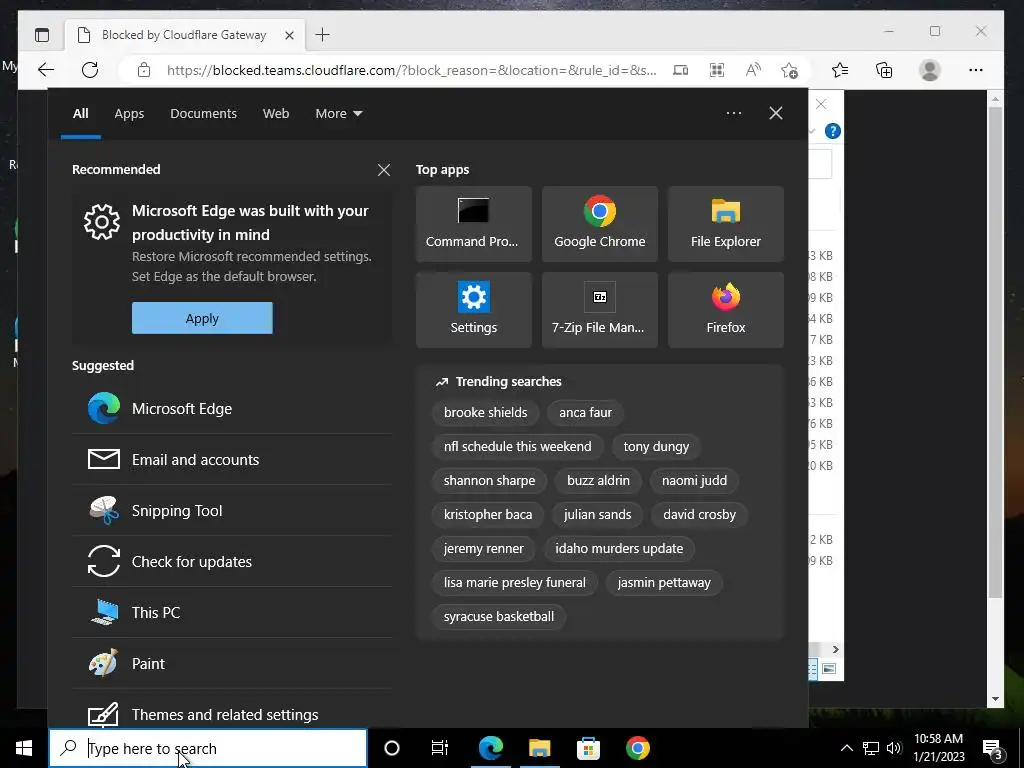Open Microsoft Edge from Suggested list
The image size is (1024, 768).
tap(232, 408)
